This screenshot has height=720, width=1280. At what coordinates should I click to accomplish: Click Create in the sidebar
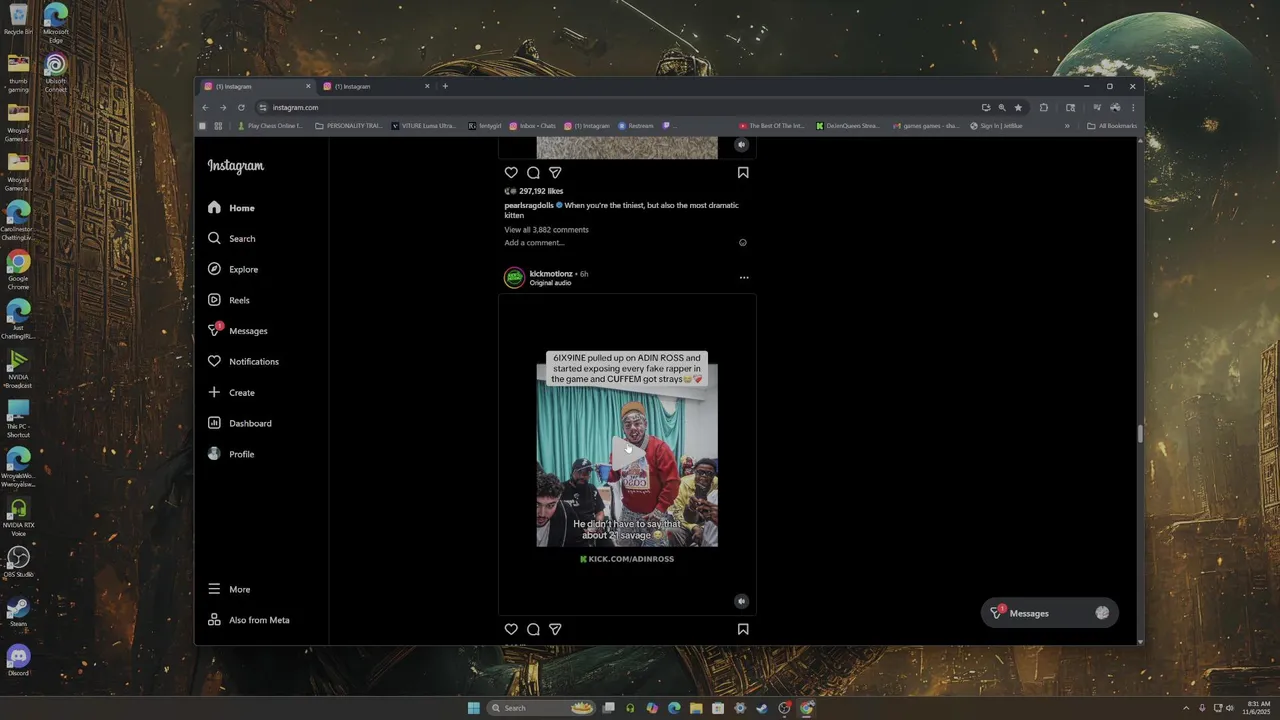(x=231, y=393)
